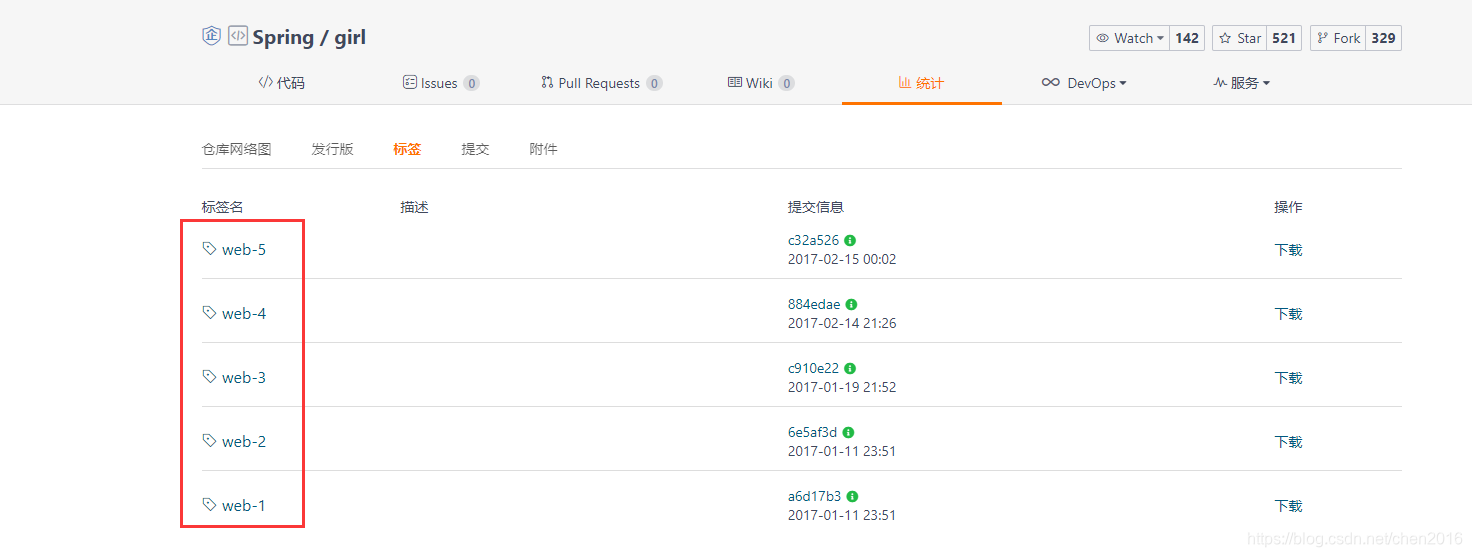Open tag web-1
Screen dimensions: 1472x557
tap(244, 506)
